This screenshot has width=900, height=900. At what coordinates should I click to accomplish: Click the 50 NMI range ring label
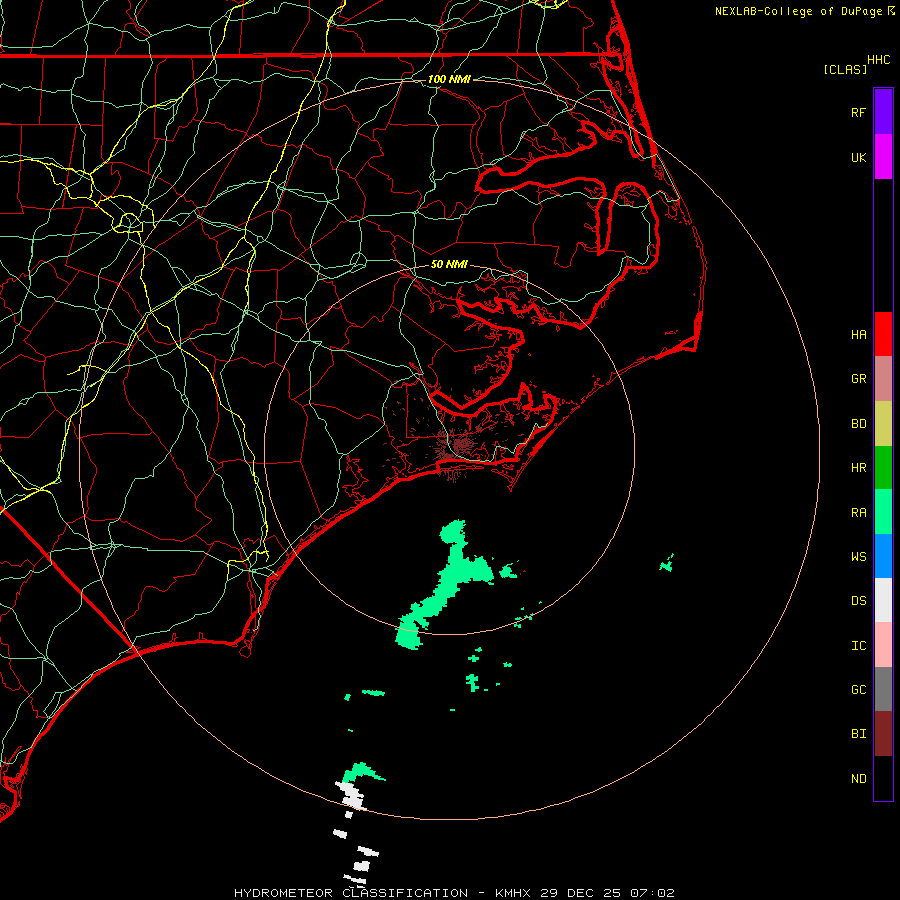[x=449, y=264]
